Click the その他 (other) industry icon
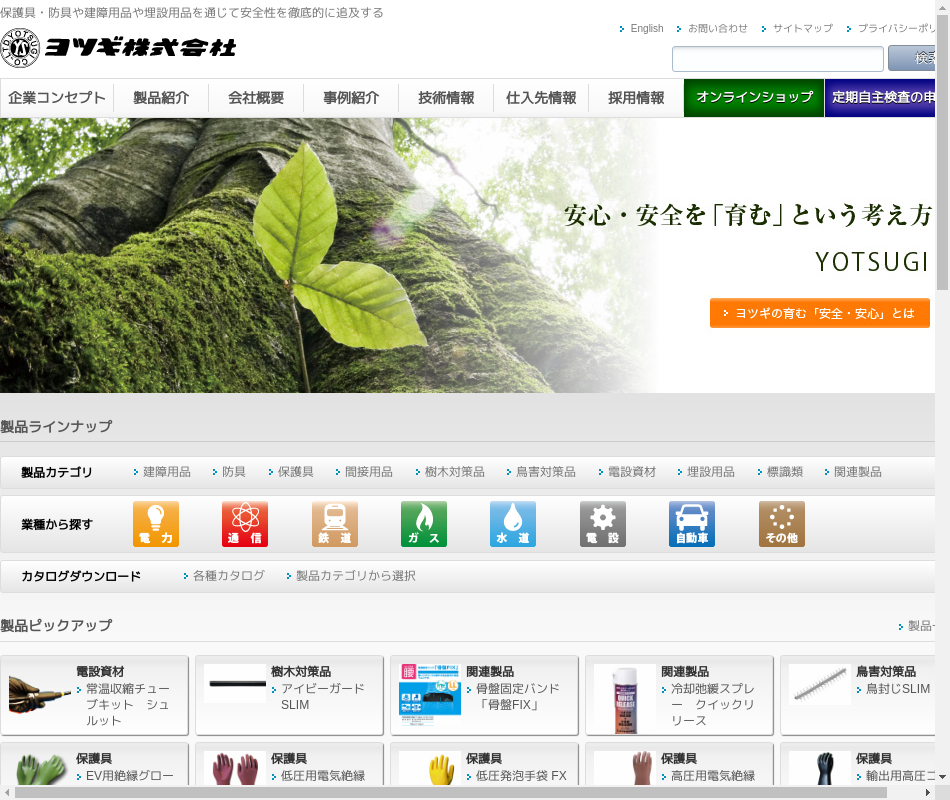 pyautogui.click(x=781, y=524)
